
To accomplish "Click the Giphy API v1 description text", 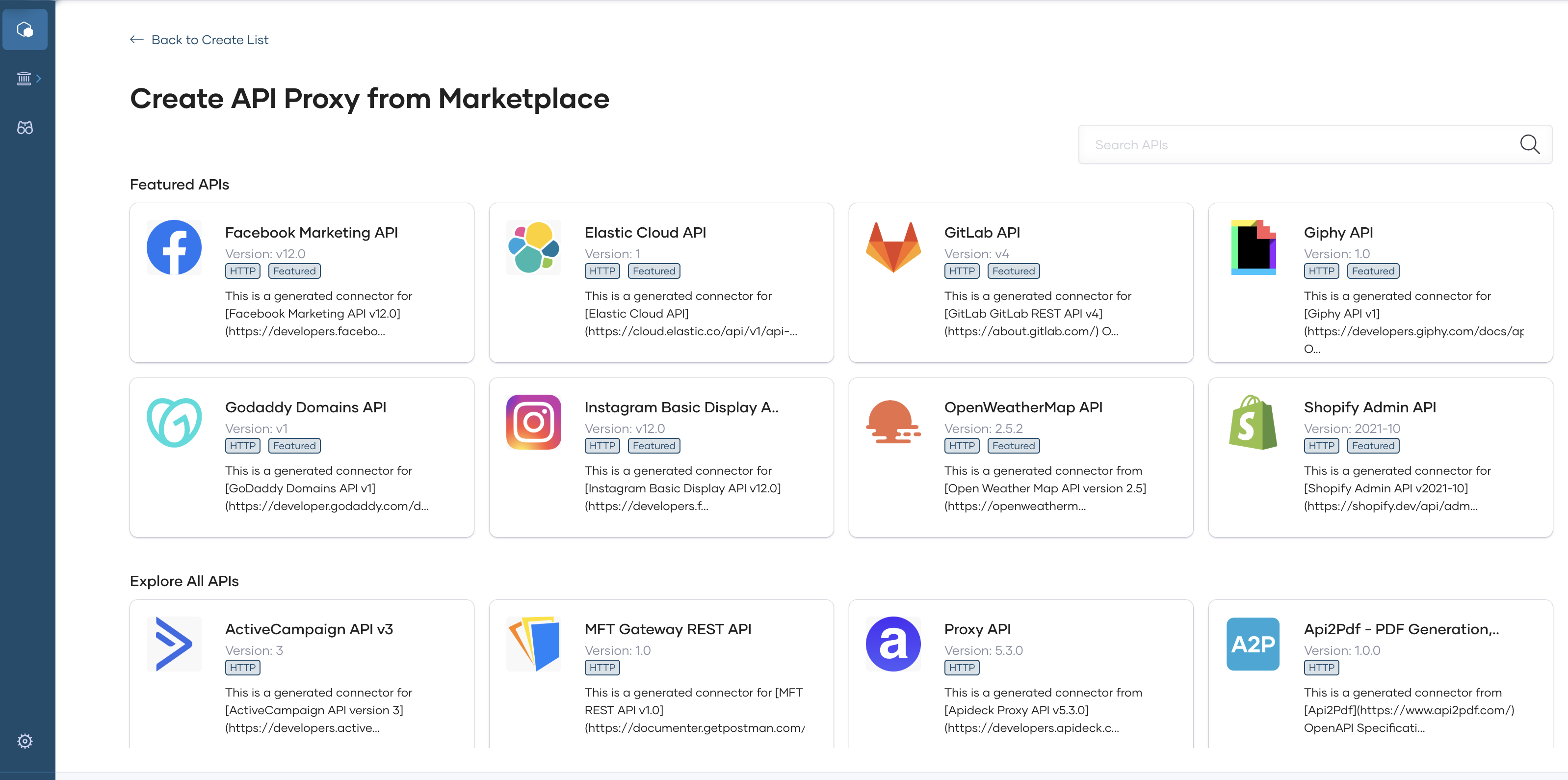I will 1413,322.
